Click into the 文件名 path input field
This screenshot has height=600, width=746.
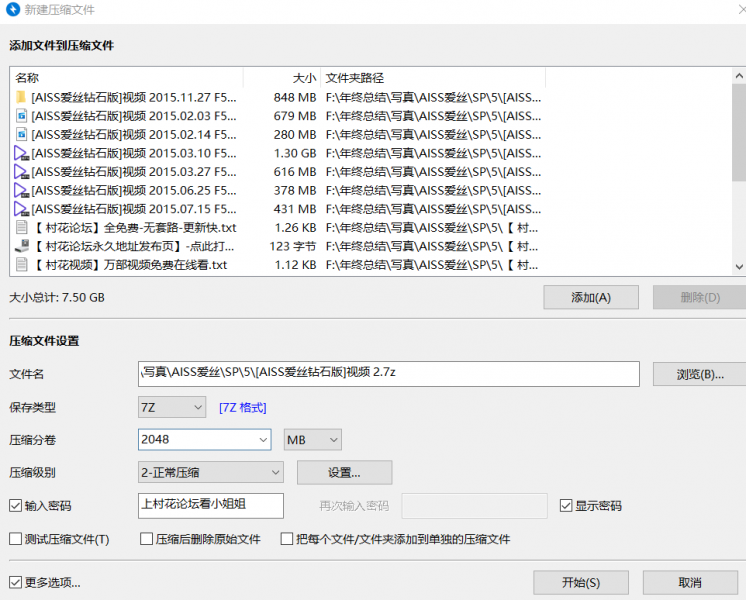point(388,373)
